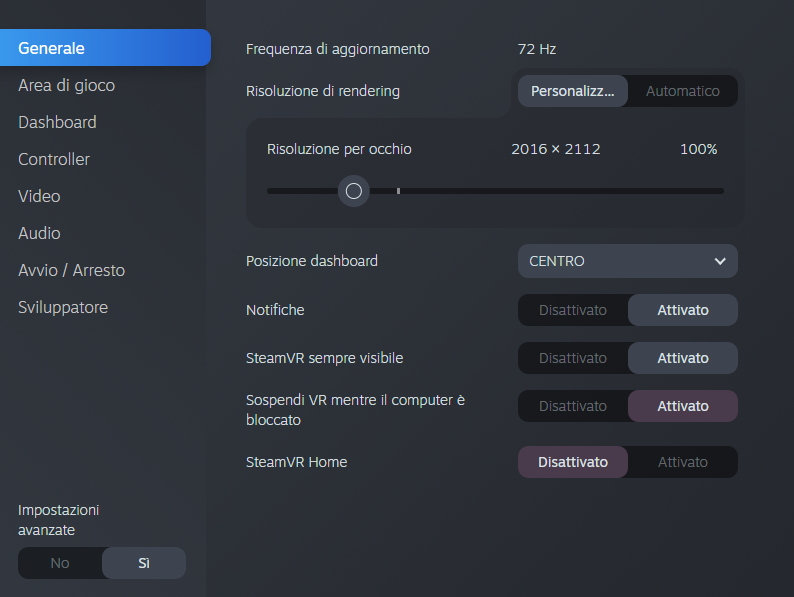
Task: Set Impostazioni avanzate to No
Action: click(60, 563)
